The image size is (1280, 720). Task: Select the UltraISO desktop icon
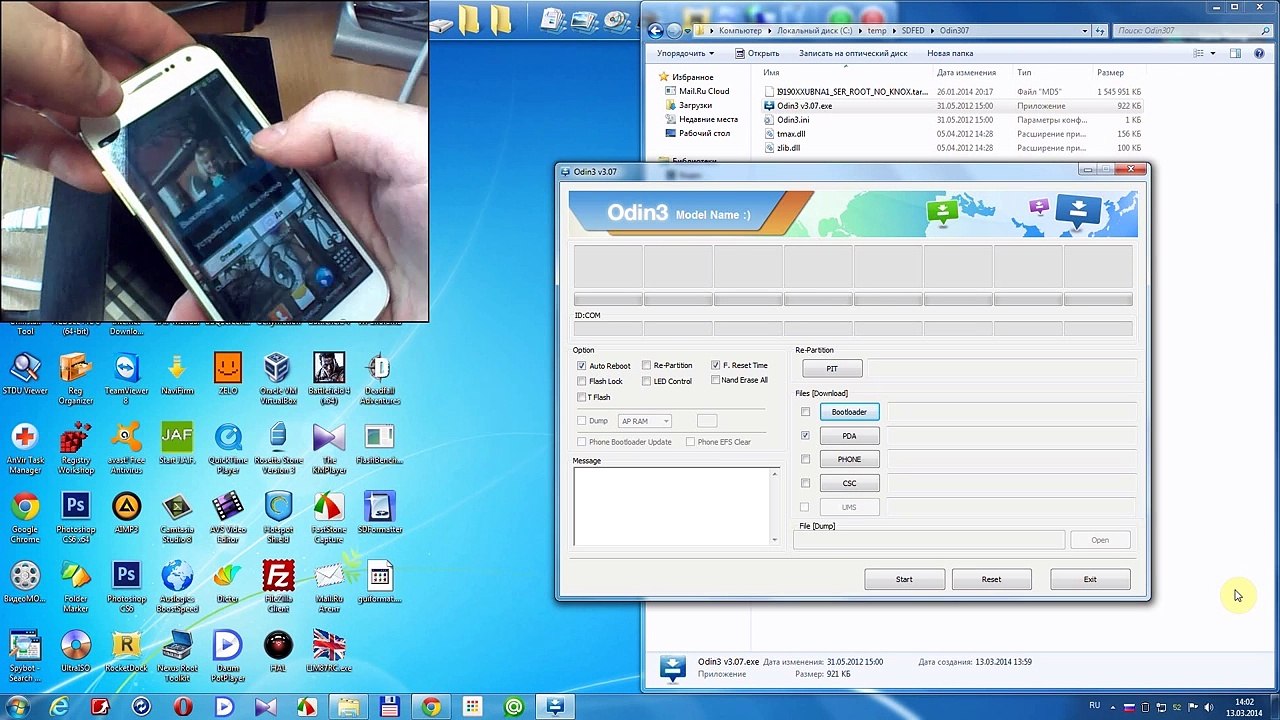76,650
